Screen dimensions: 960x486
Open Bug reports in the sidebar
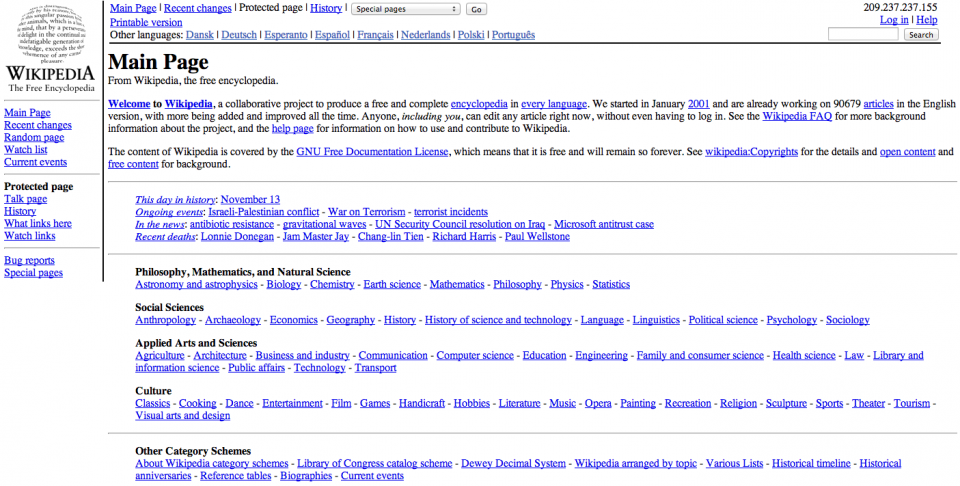coord(29,261)
